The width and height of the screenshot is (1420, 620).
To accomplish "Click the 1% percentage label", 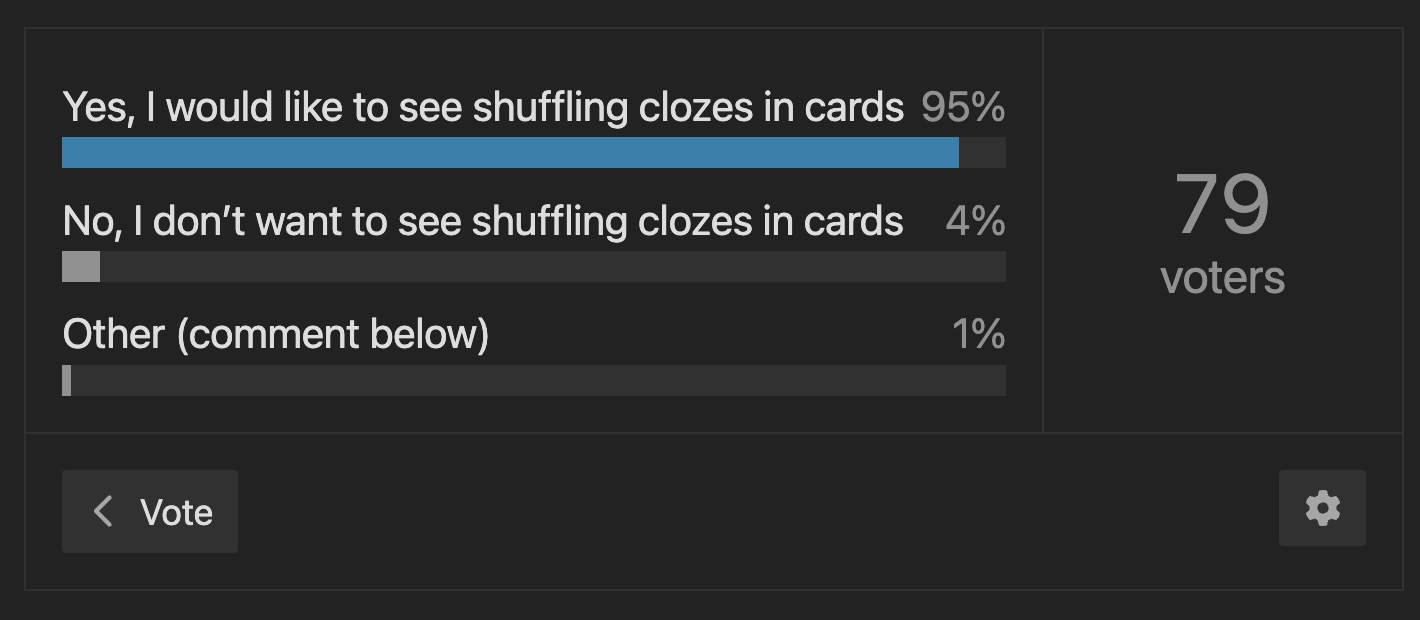I will [978, 334].
